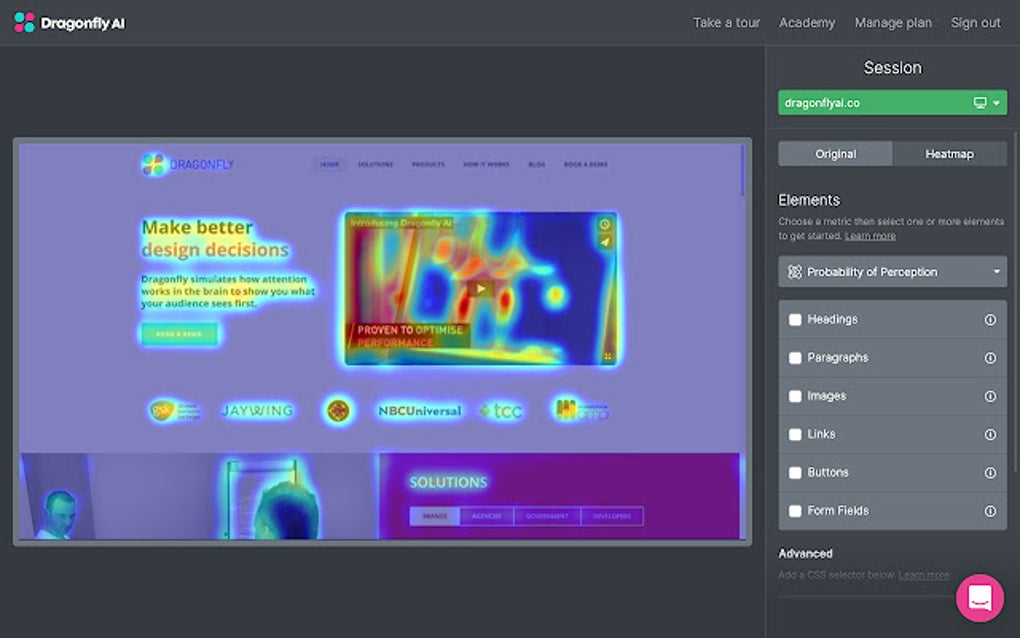Screen dimensions: 1020x638
Task: Click the share arrow icon on the video
Action: (607, 241)
